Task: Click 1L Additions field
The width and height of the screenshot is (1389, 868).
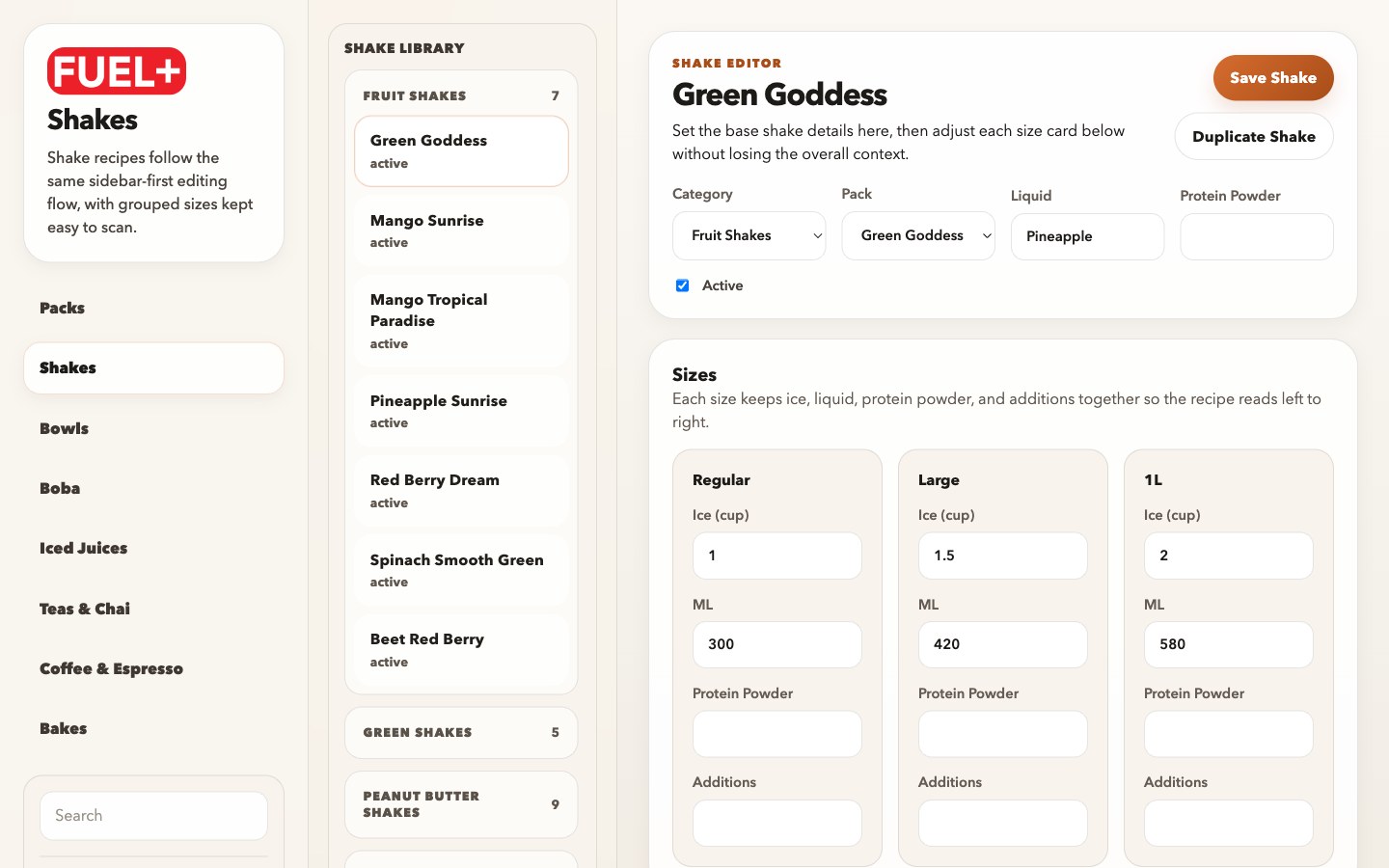Action: pyautogui.click(x=1229, y=823)
